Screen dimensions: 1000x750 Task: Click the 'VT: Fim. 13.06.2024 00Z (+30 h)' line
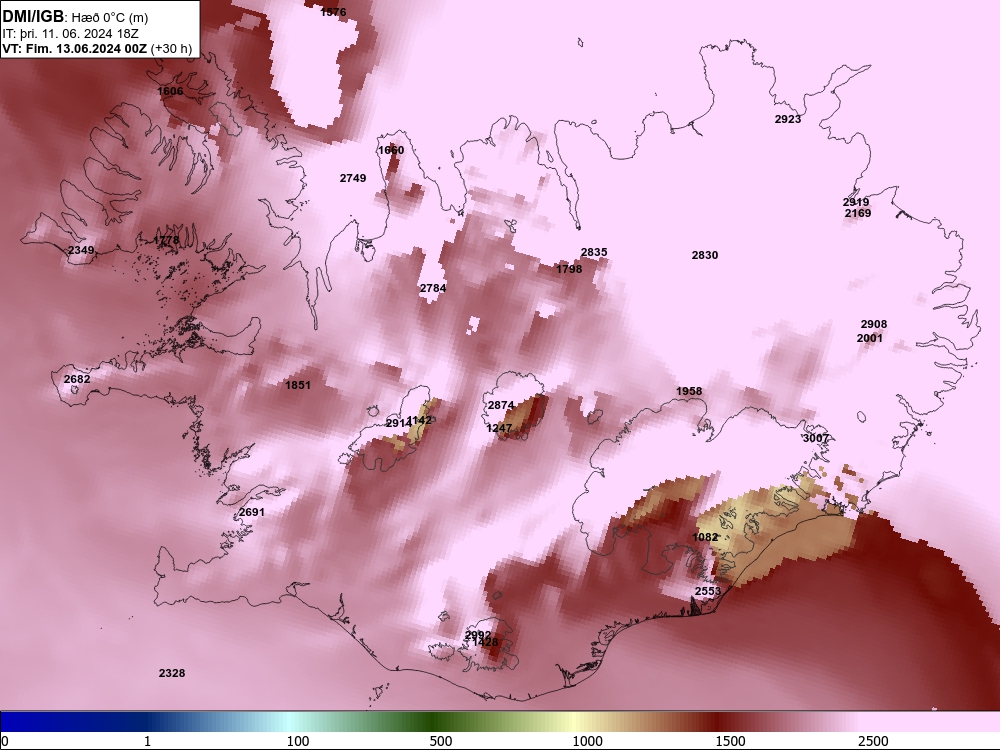pos(97,48)
